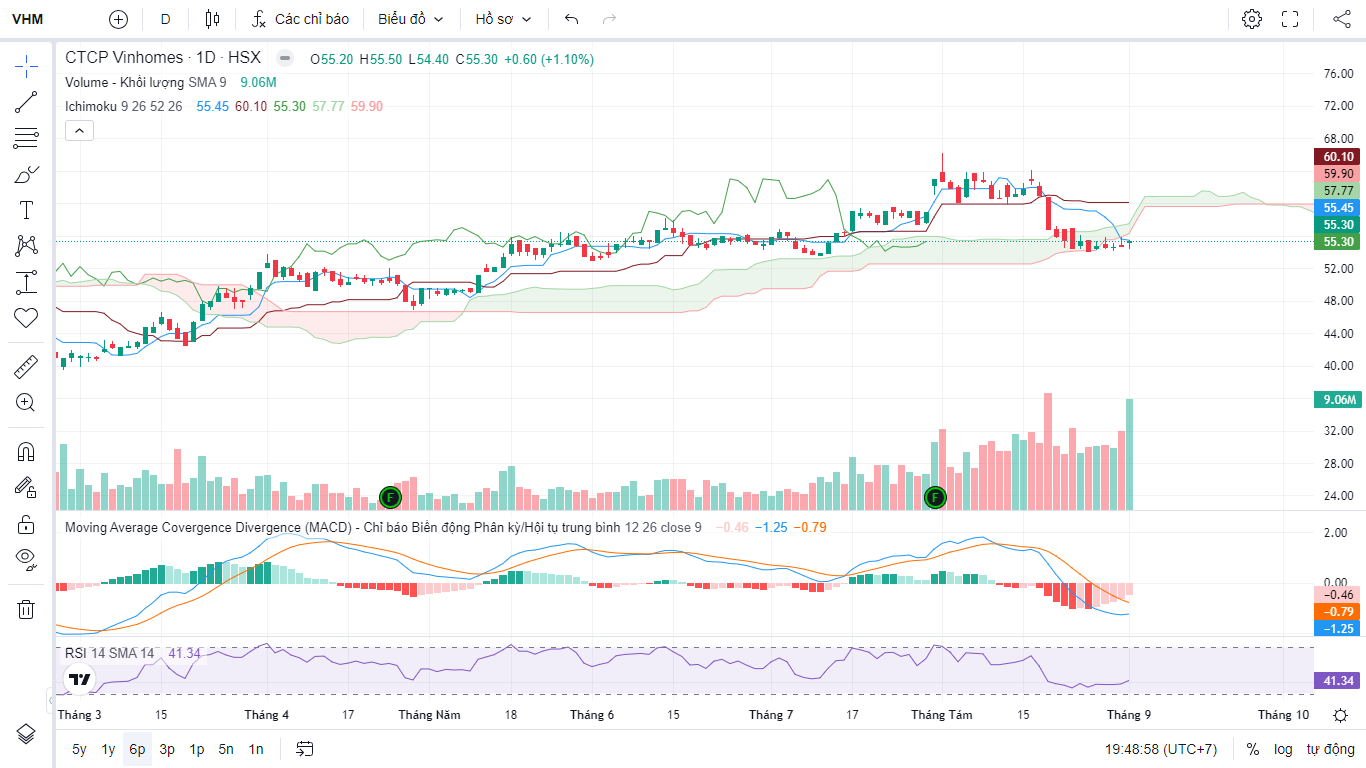Select the forecast and measurement projection tool
This screenshot has width=1366, height=768.
click(26, 282)
